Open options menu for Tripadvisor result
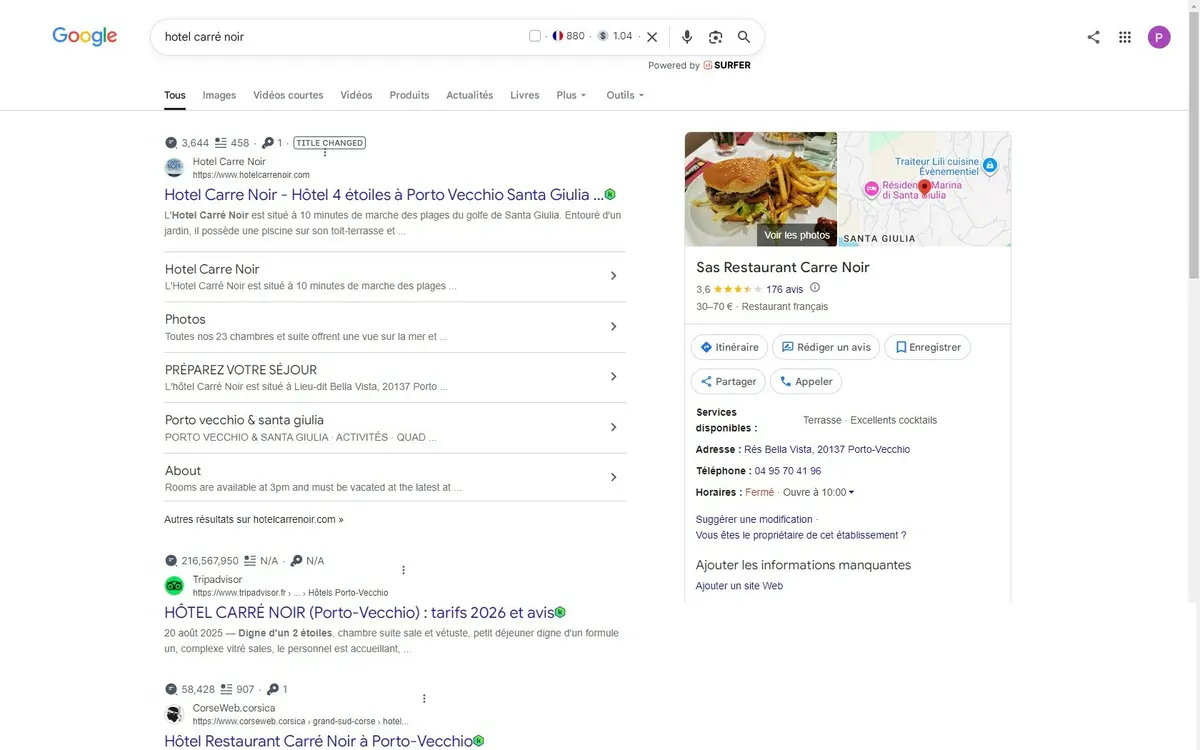This screenshot has width=1200, height=750. click(x=404, y=570)
